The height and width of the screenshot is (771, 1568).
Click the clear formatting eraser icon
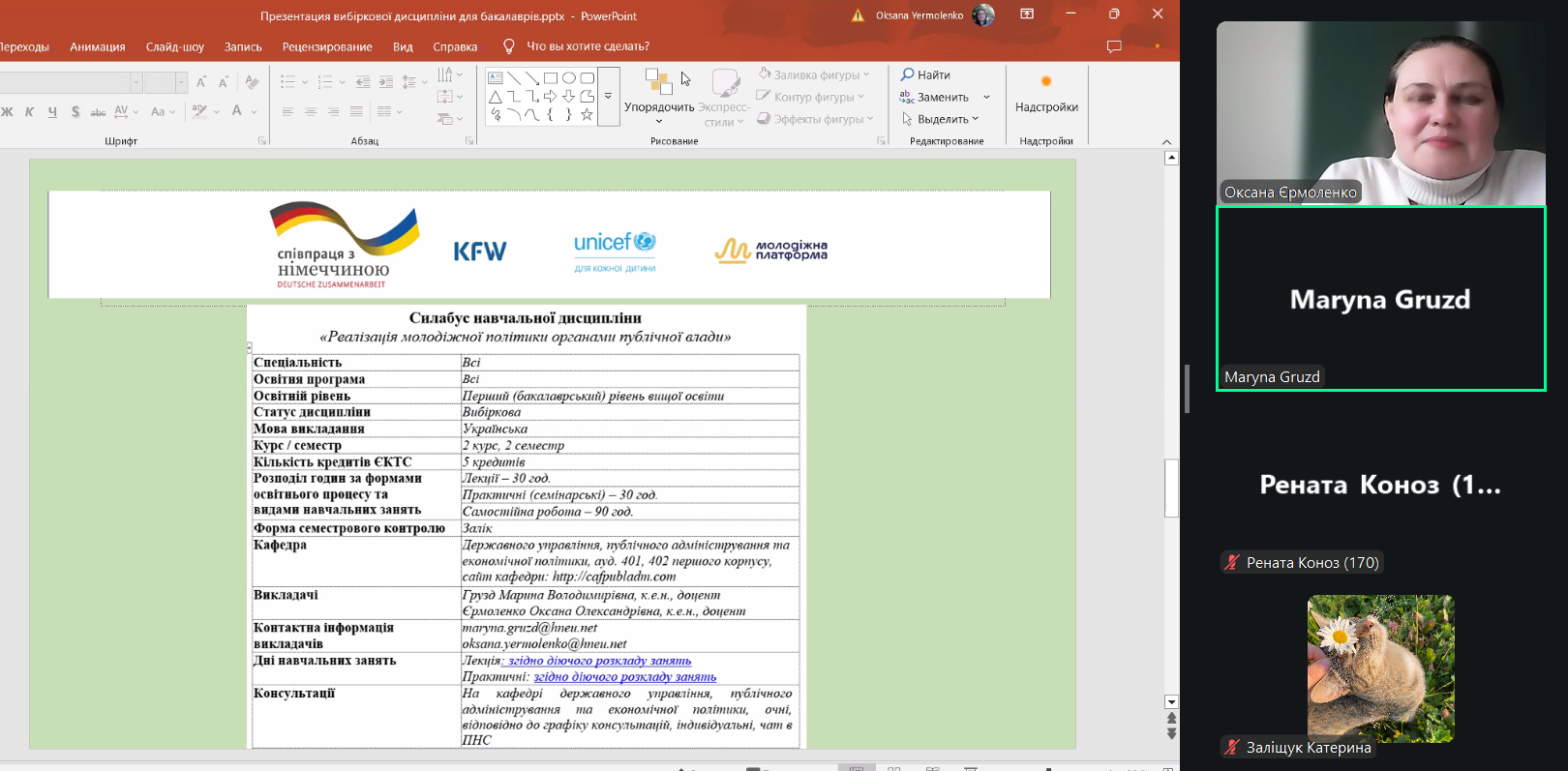[x=253, y=82]
